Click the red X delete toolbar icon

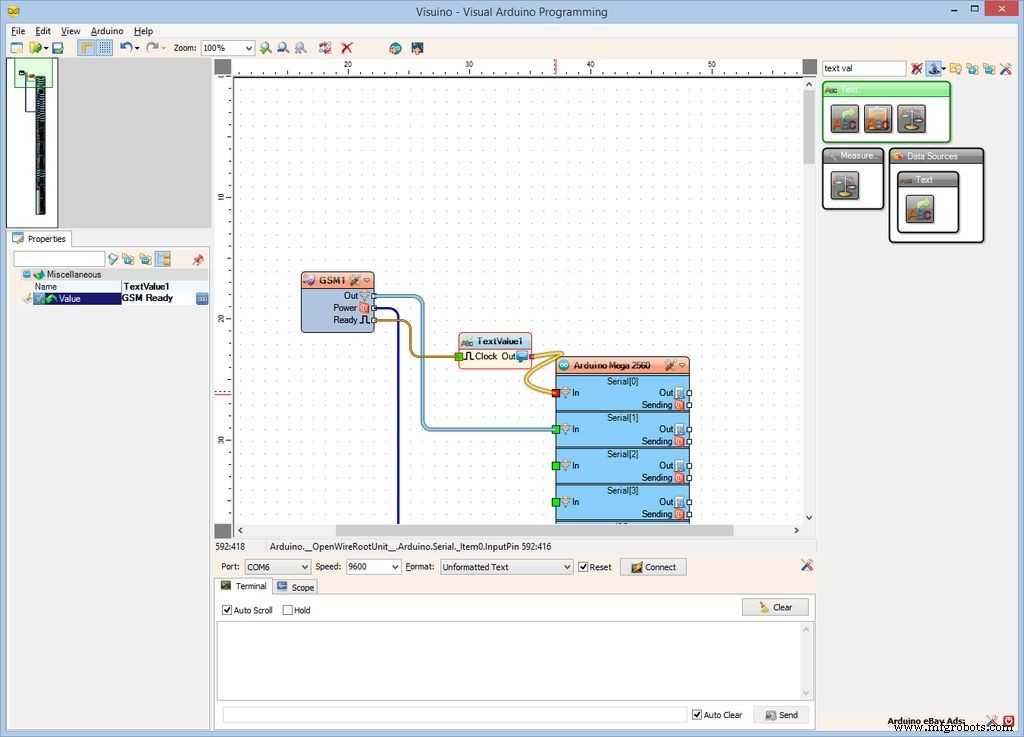point(347,48)
